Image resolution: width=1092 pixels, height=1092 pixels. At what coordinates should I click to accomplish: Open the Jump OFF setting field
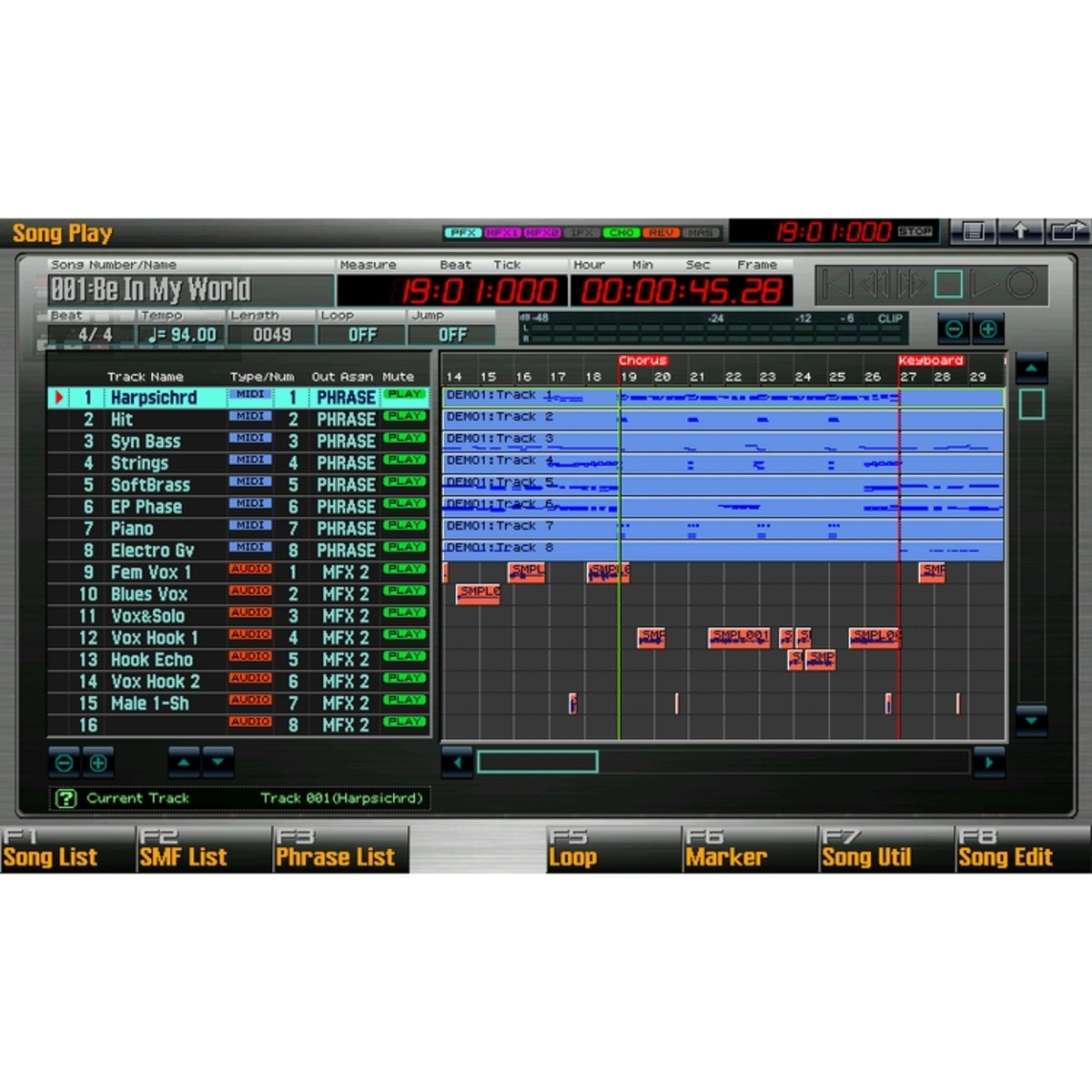(451, 335)
